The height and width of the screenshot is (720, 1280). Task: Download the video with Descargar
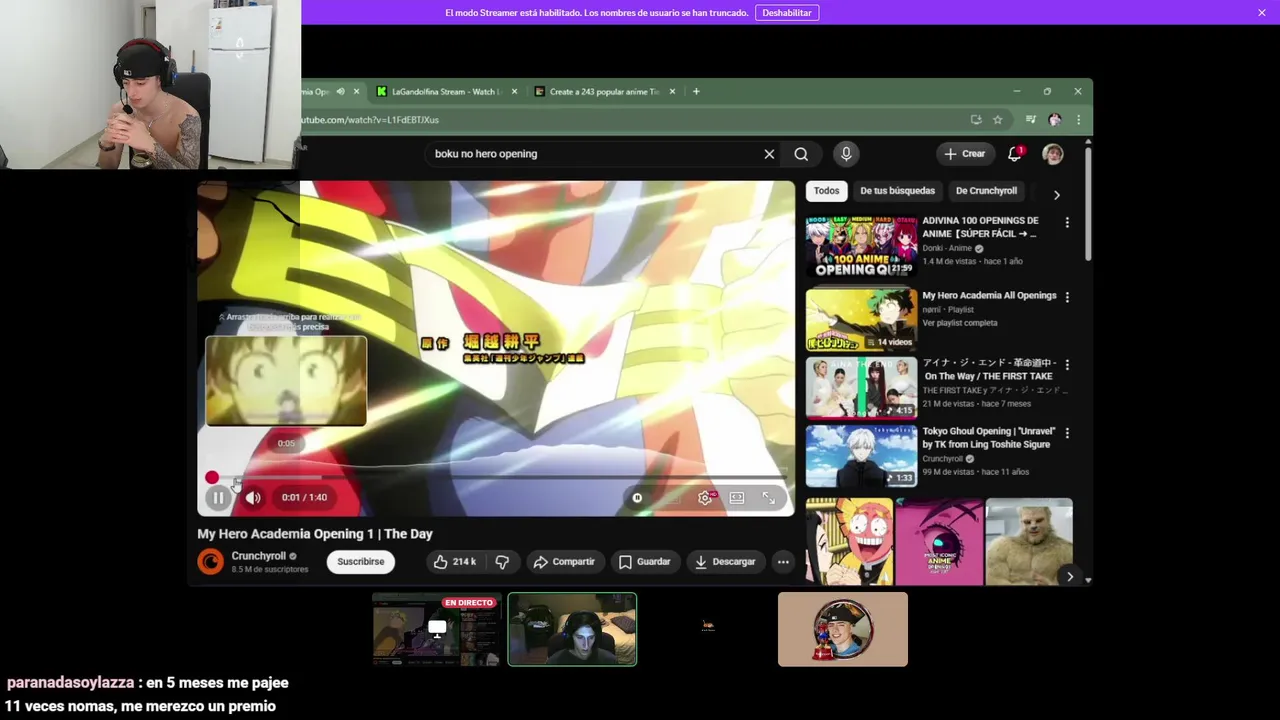(725, 562)
